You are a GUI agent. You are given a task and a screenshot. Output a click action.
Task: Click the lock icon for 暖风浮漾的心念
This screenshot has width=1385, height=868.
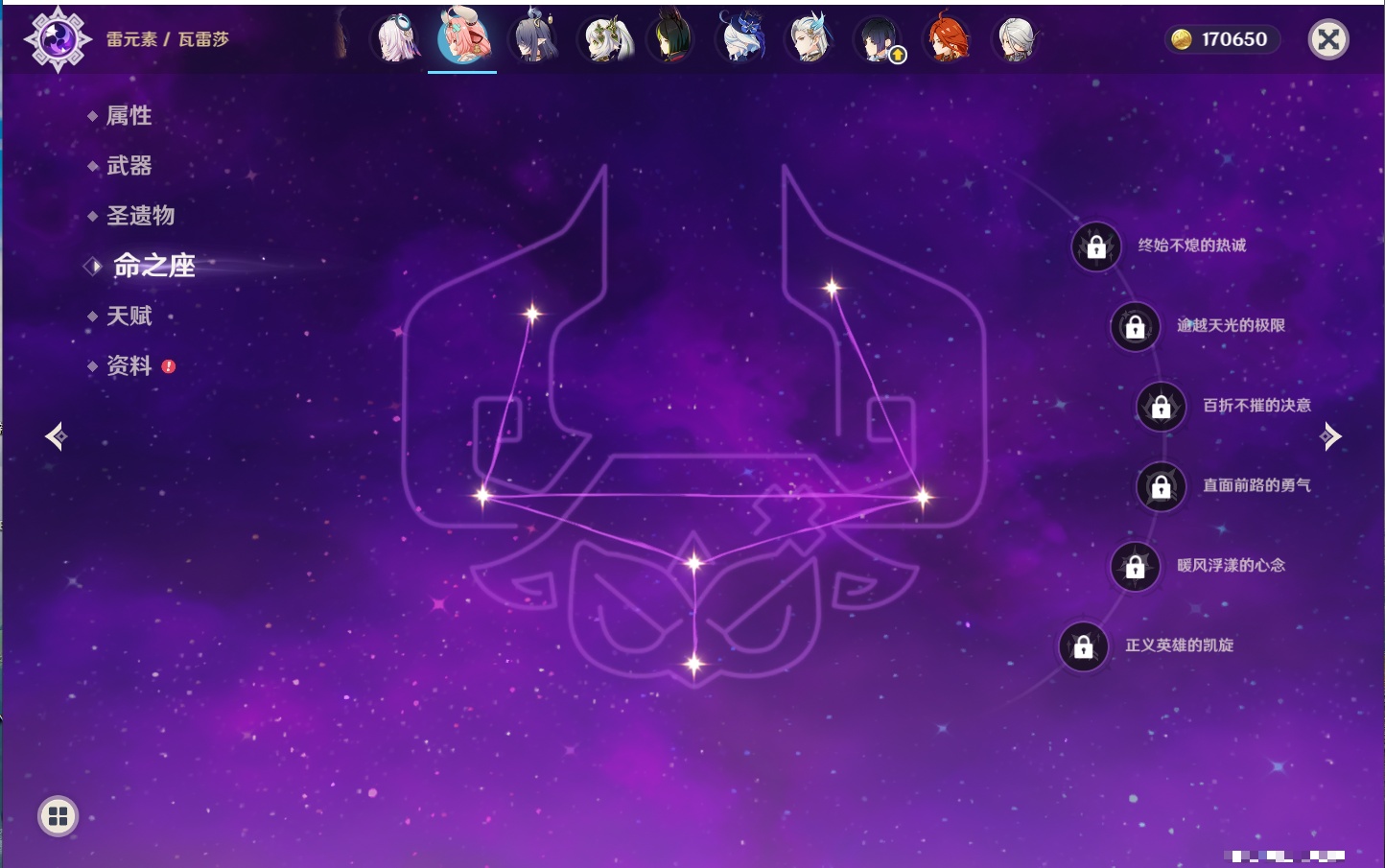pos(1135,567)
